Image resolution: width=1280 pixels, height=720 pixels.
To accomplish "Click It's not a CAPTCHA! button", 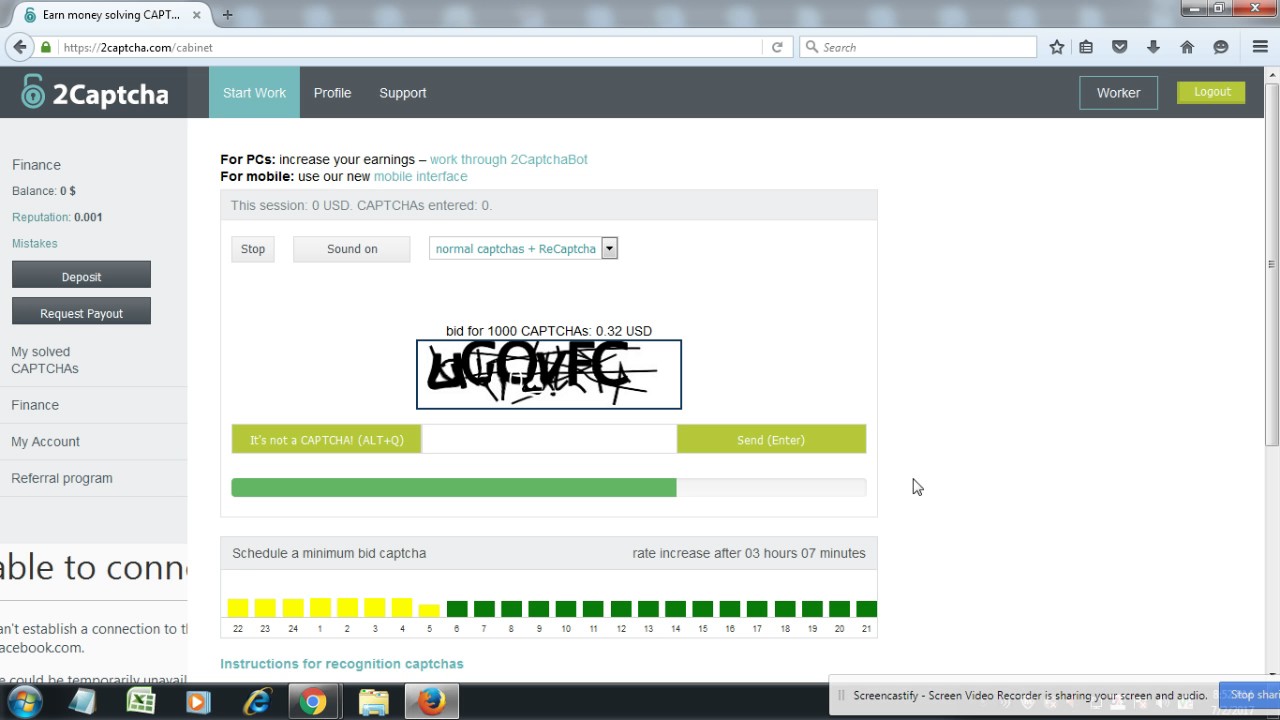I will 327,439.
